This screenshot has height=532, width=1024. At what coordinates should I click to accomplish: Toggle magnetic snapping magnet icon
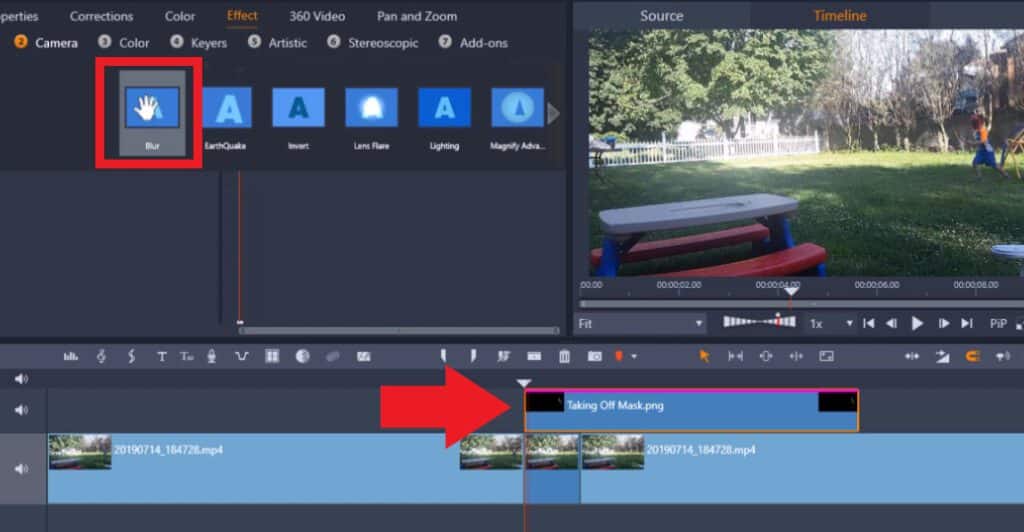pos(971,356)
